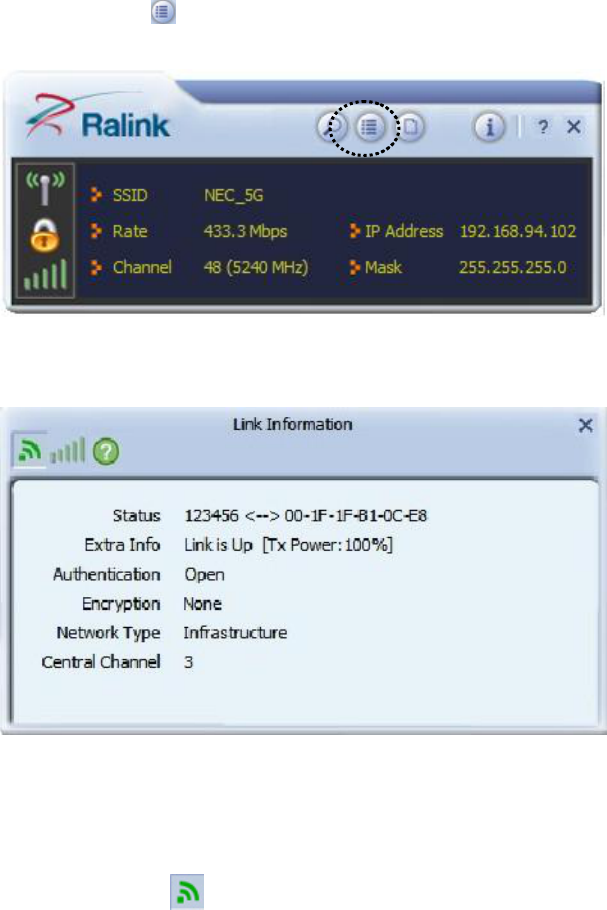Open the green question mark statistics tab

click(106, 451)
